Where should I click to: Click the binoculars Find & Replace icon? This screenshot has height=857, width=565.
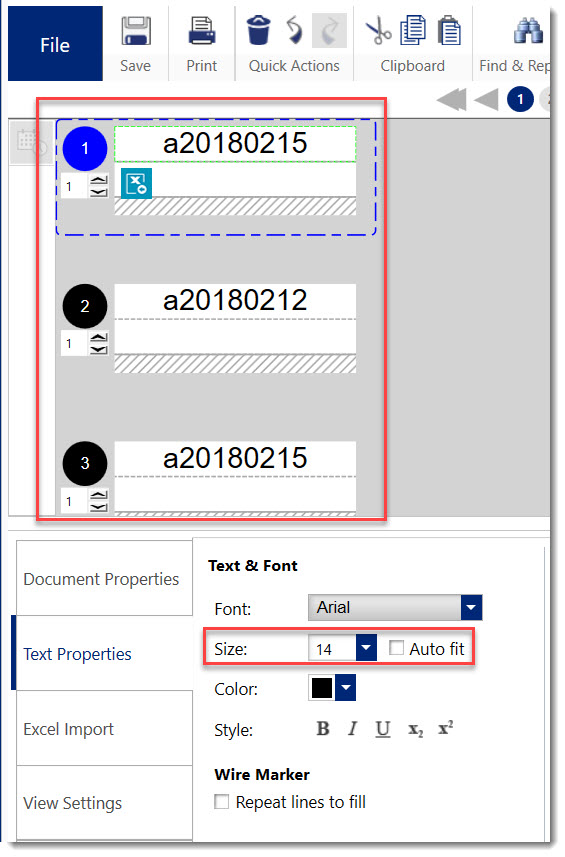(x=528, y=31)
